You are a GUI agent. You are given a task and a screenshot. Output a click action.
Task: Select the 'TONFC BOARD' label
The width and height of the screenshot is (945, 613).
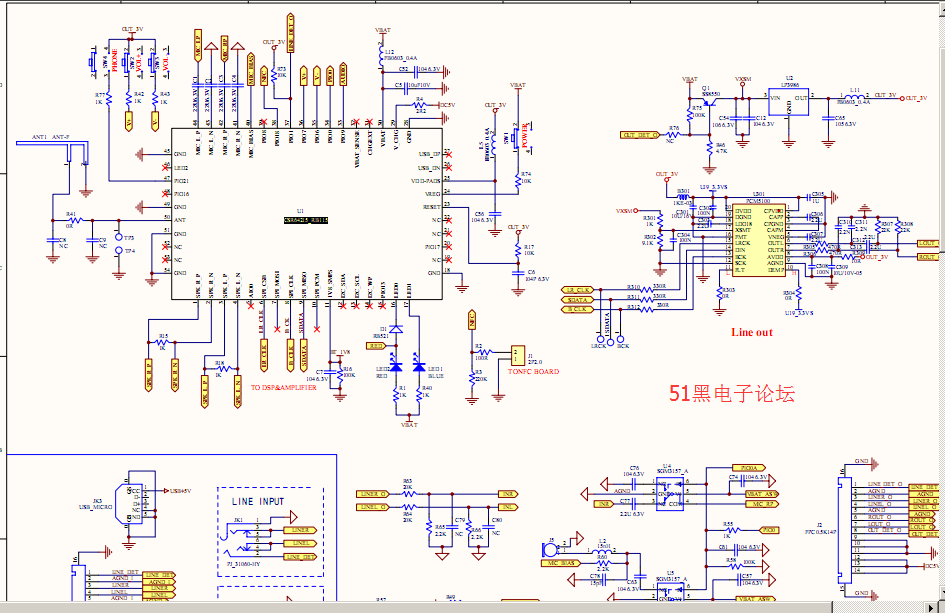[x=533, y=372]
